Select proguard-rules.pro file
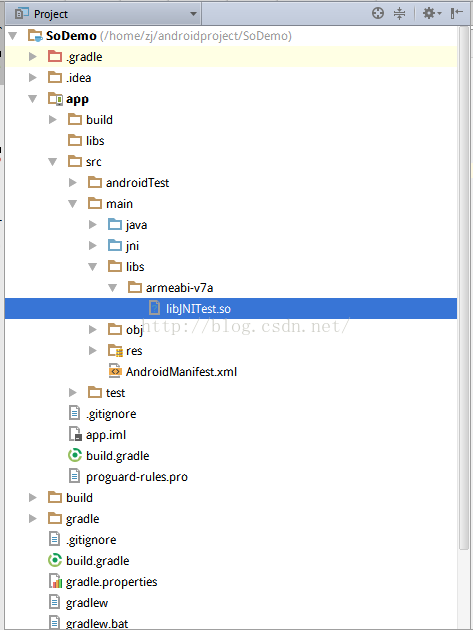Viewport: 473px width, 630px height. pos(137,477)
